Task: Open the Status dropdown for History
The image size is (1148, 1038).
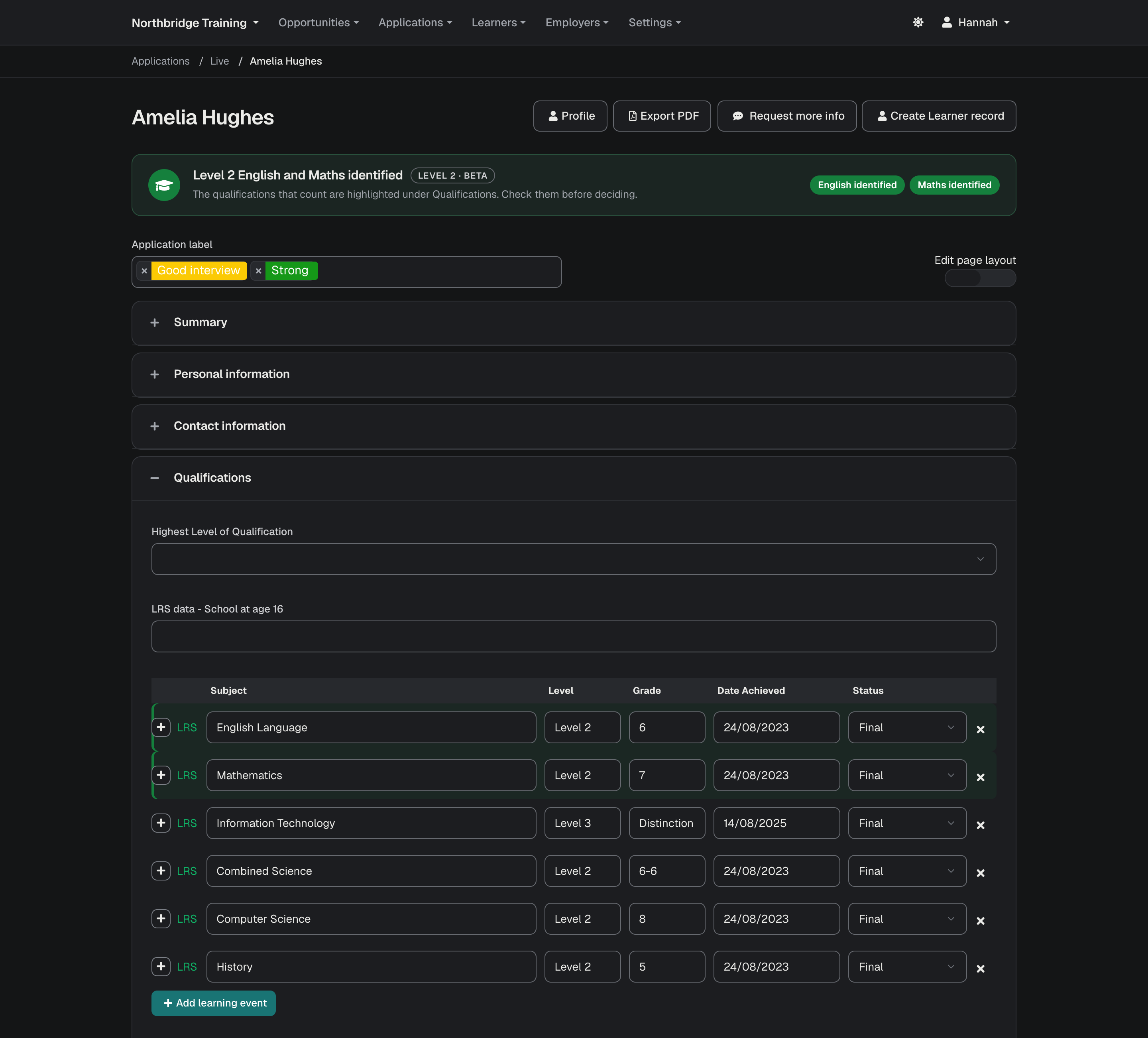Action: point(907,966)
